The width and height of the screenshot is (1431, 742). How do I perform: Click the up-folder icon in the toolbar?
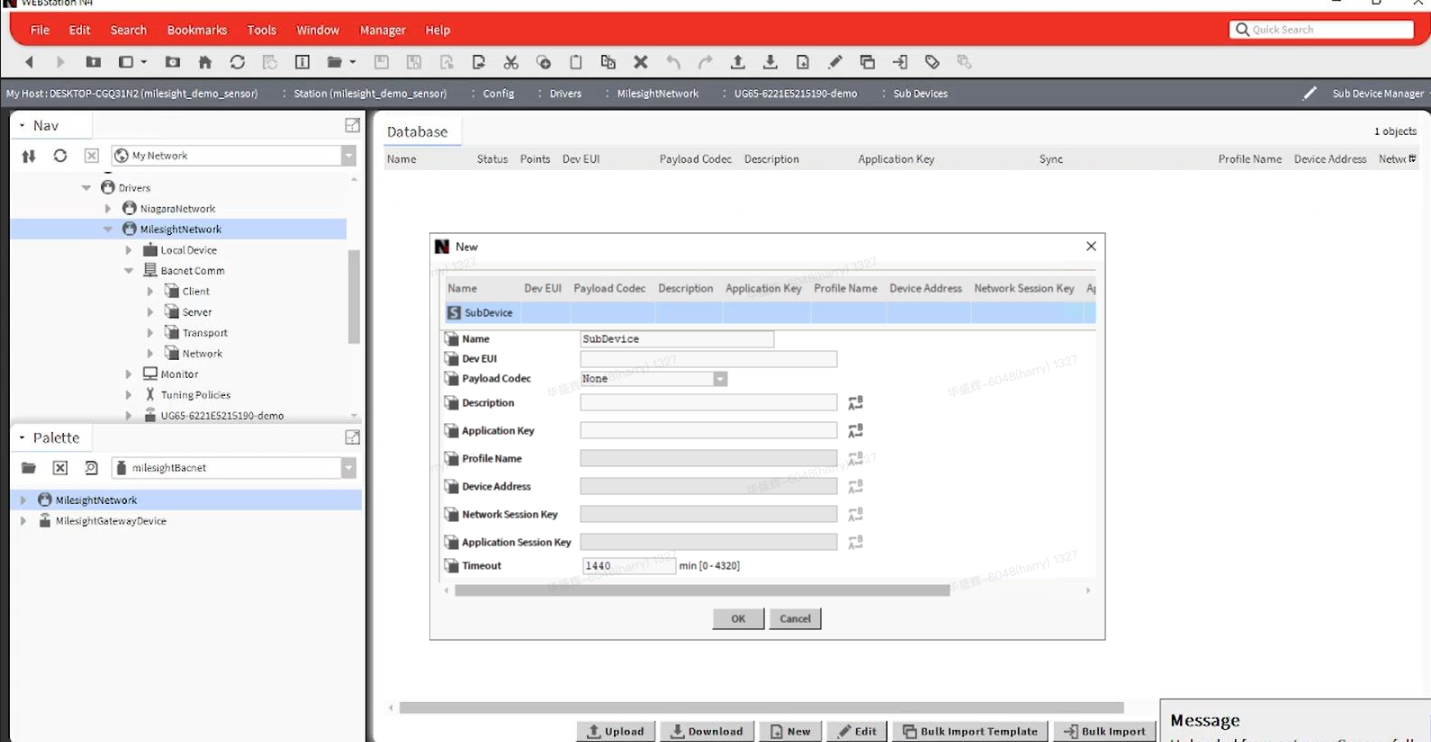(x=93, y=62)
